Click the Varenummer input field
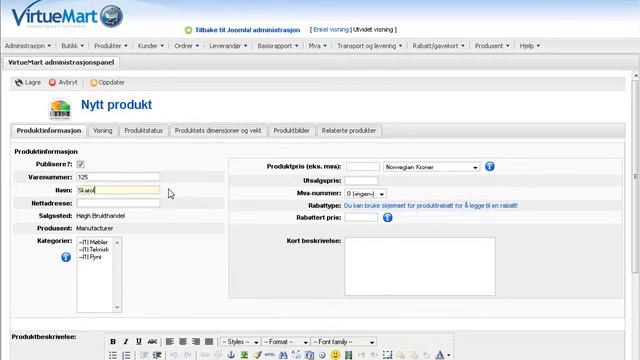Image resolution: width=640 pixels, height=360 pixels. [118, 177]
